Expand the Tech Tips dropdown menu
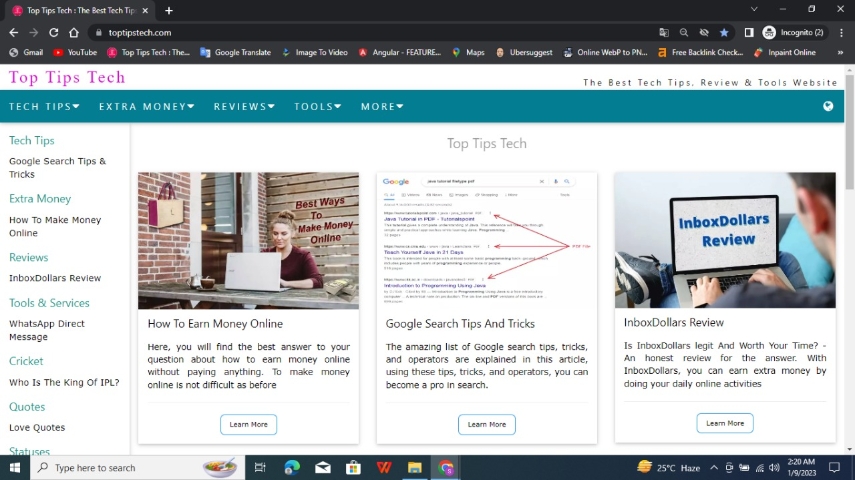The image size is (855, 480). tap(44, 106)
